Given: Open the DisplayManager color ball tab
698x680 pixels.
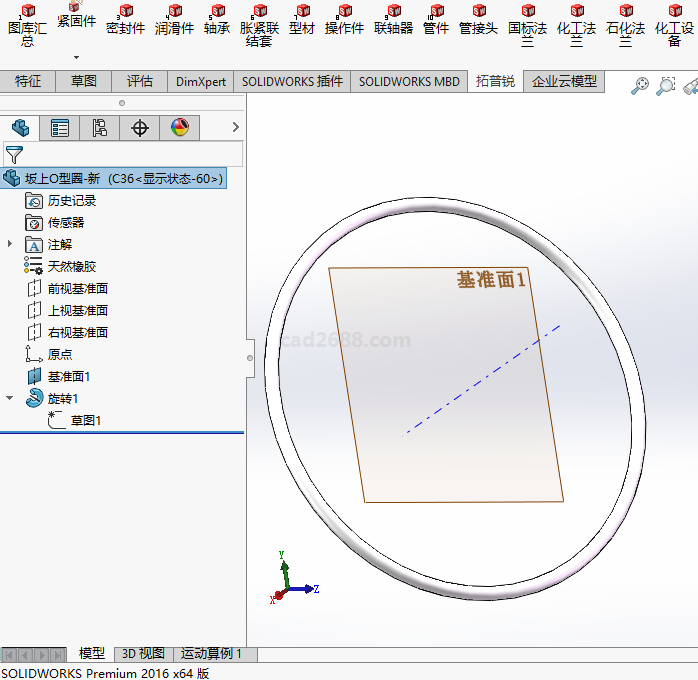Looking at the screenshot, I should [x=180, y=127].
